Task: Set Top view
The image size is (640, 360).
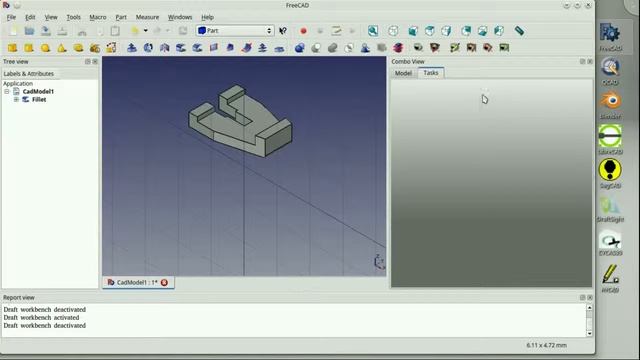Action: (429, 31)
